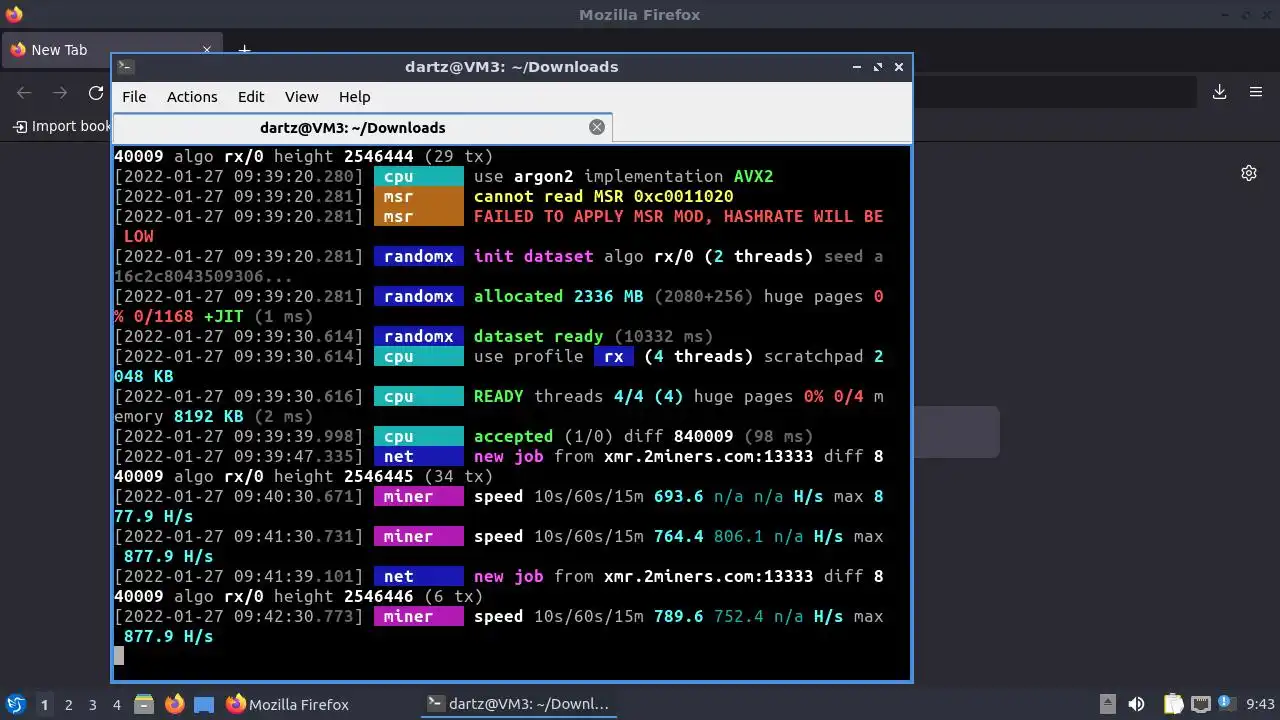Viewport: 1280px width, 720px height.
Task: Close the dartz@VM3 terminal tab
Action: coord(597,127)
